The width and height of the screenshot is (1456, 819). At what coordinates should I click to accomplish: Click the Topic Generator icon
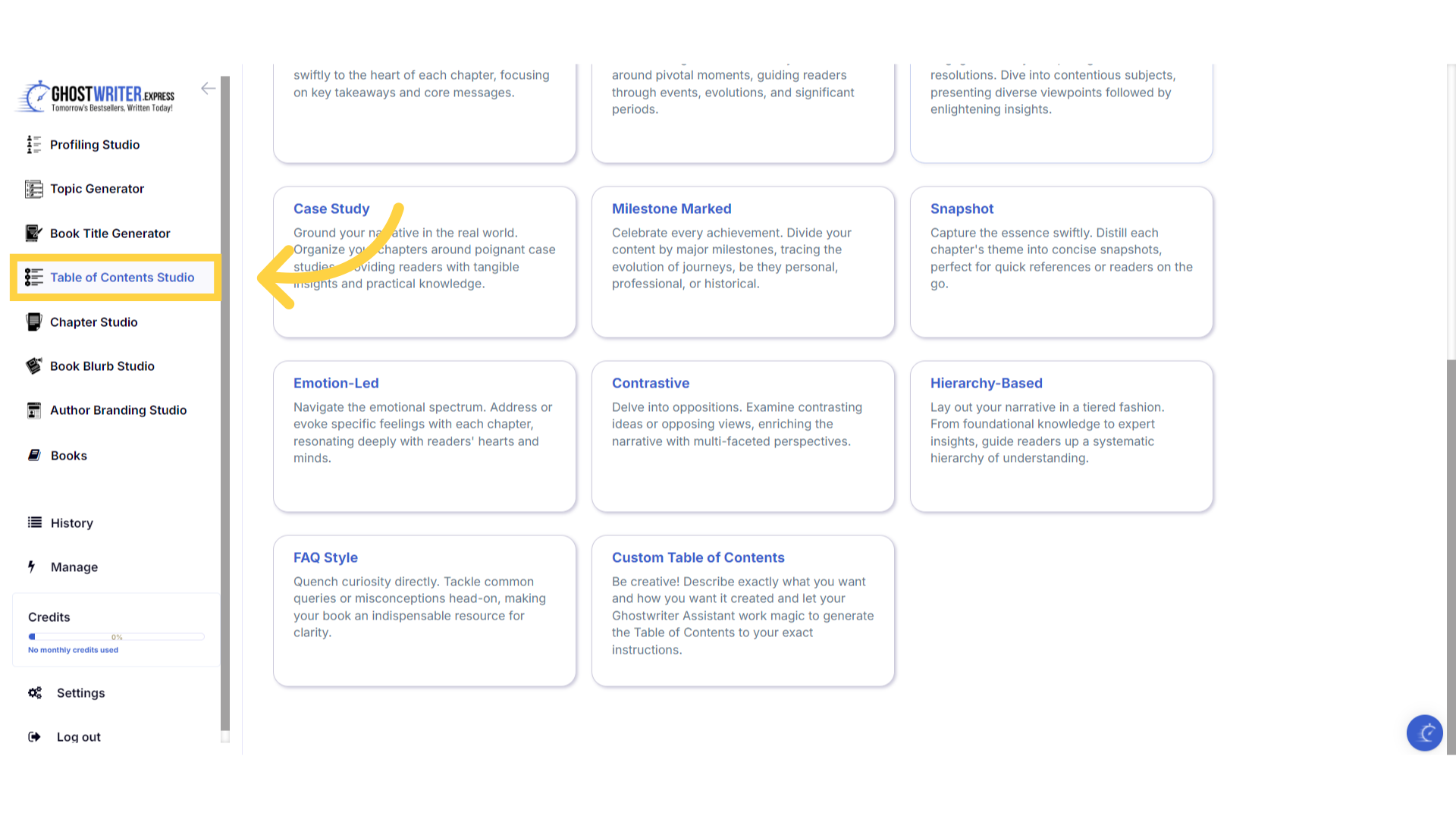(33, 189)
